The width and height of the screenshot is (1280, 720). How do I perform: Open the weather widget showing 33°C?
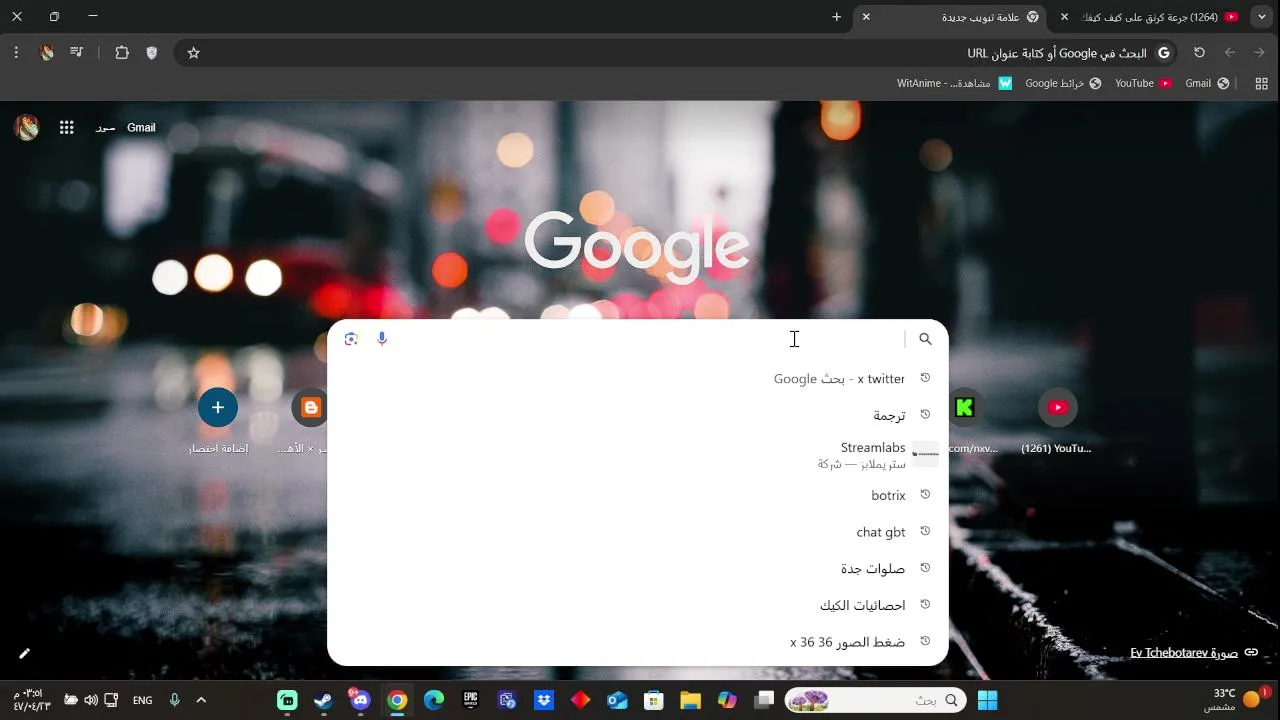click(1235, 700)
